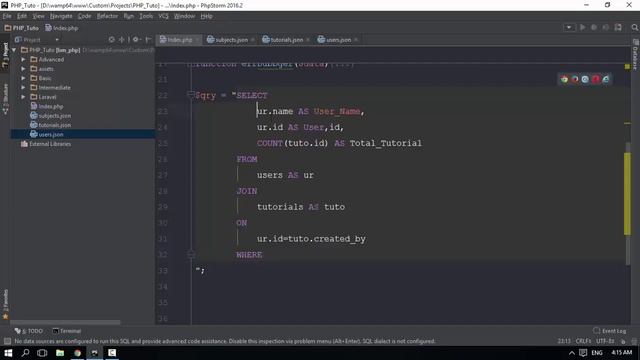Click CRLF line separator in status bar
The width and height of the screenshot is (640, 360).
click(583, 341)
